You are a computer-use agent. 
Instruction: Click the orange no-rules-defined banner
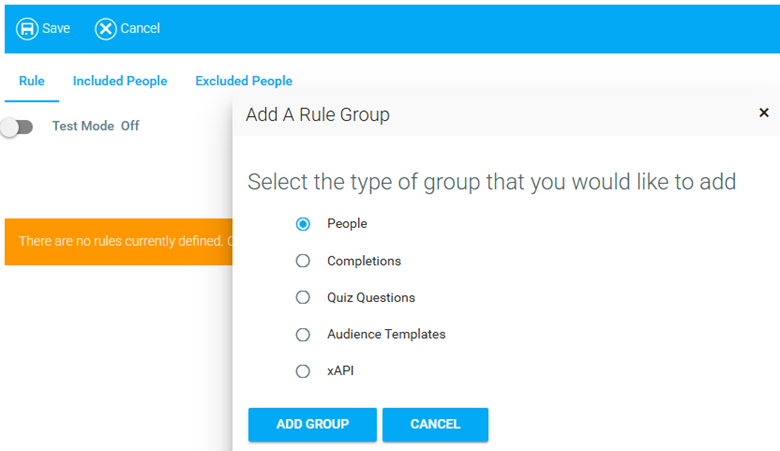click(x=118, y=241)
